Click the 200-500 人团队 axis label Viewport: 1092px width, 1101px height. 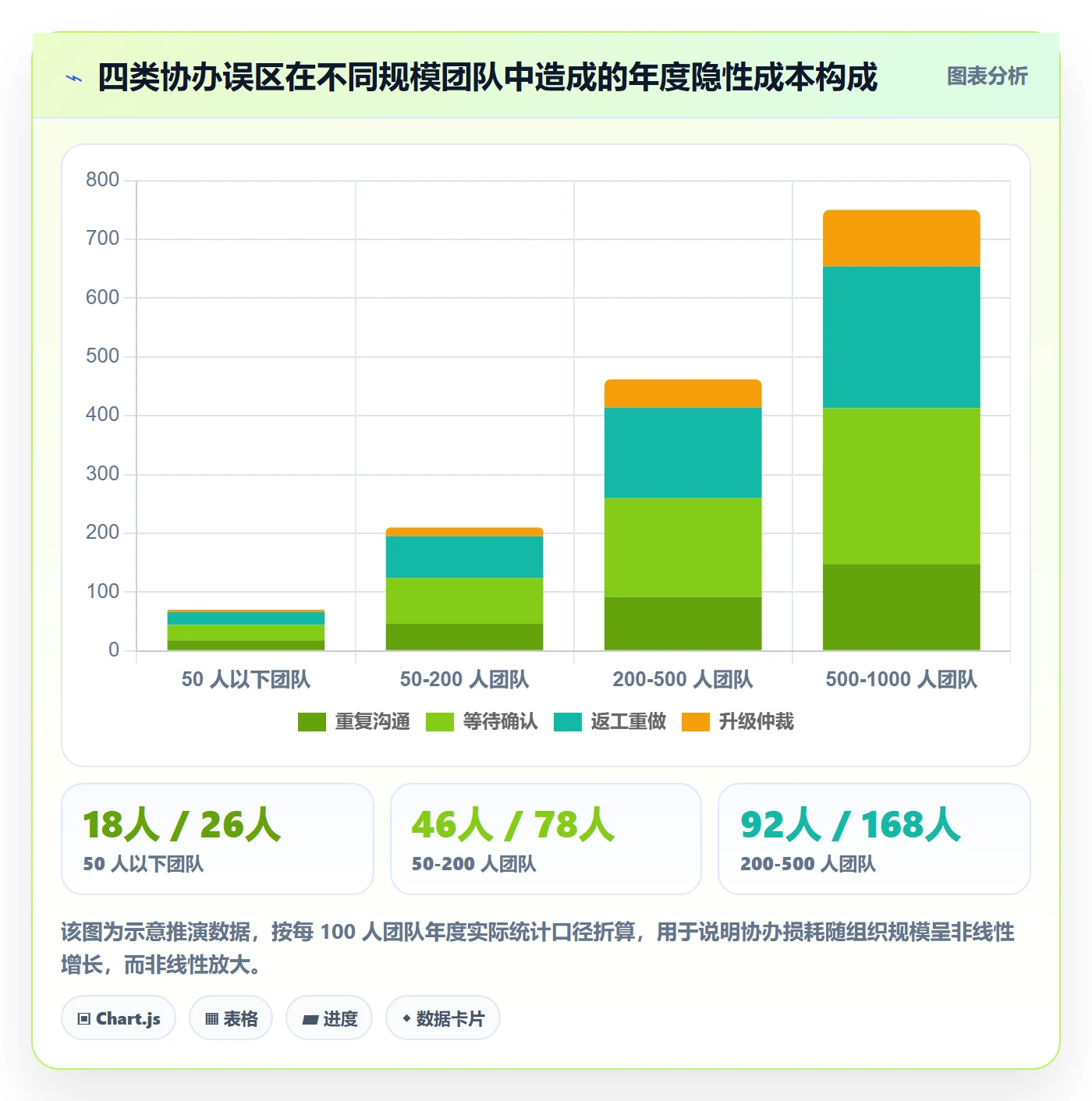(x=683, y=679)
